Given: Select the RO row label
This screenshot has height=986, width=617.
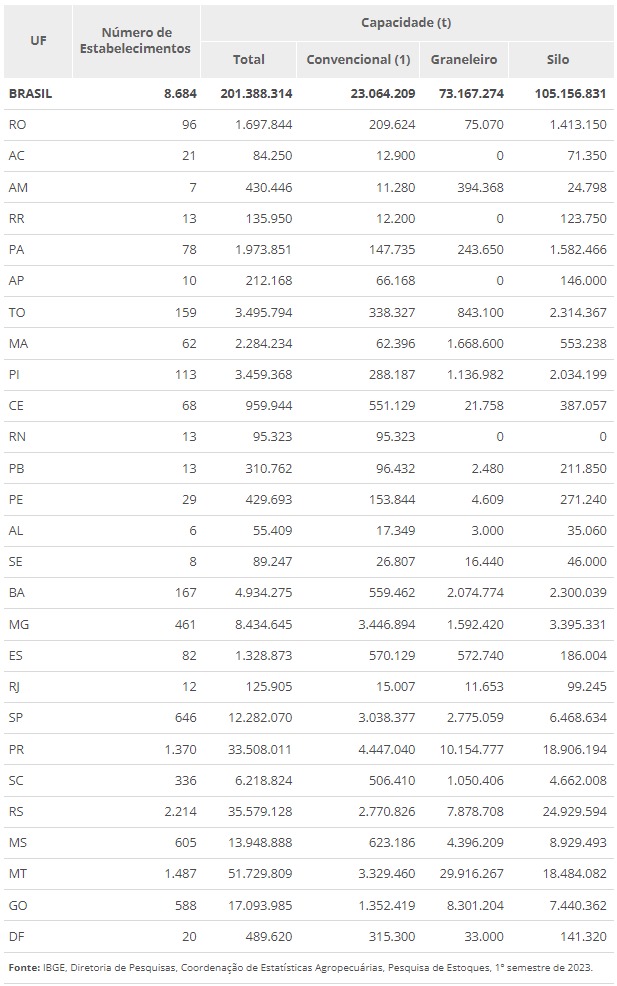Looking at the screenshot, I should pos(17,125).
